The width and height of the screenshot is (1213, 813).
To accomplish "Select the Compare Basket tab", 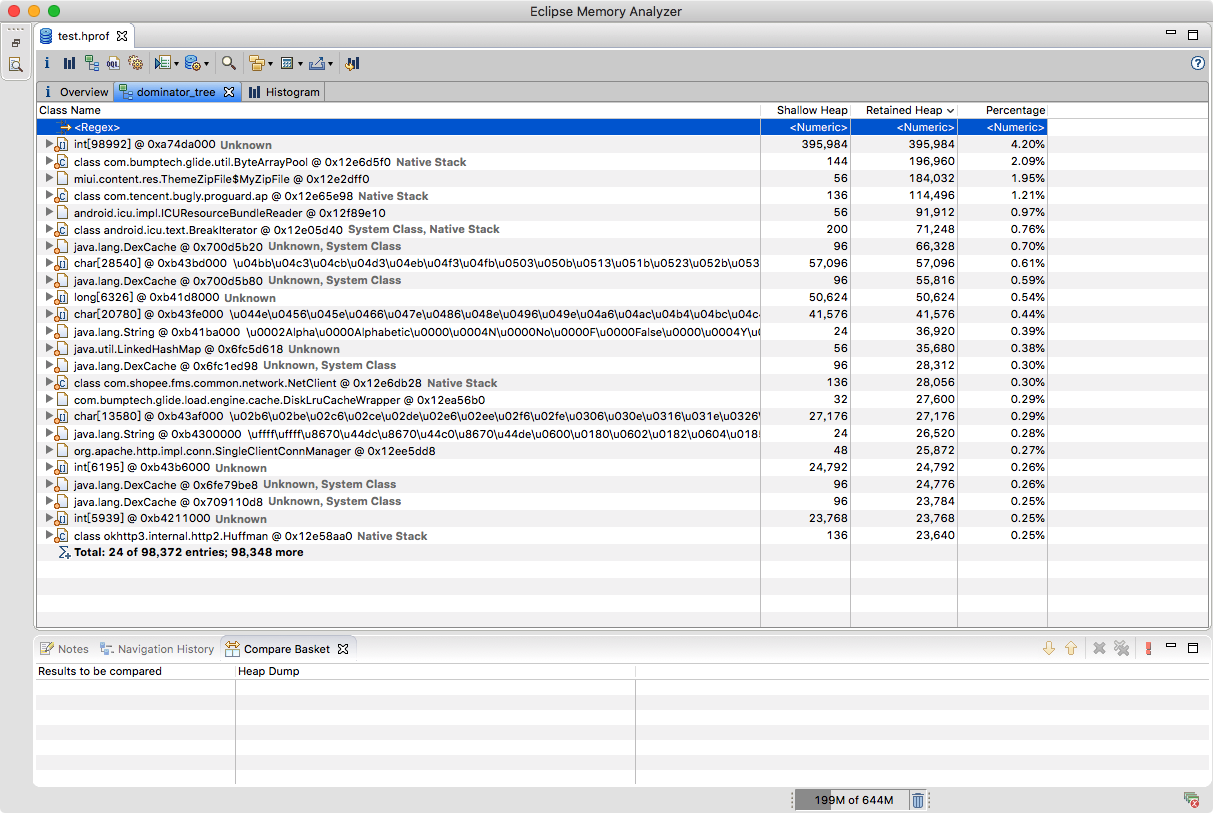I will tap(287, 649).
